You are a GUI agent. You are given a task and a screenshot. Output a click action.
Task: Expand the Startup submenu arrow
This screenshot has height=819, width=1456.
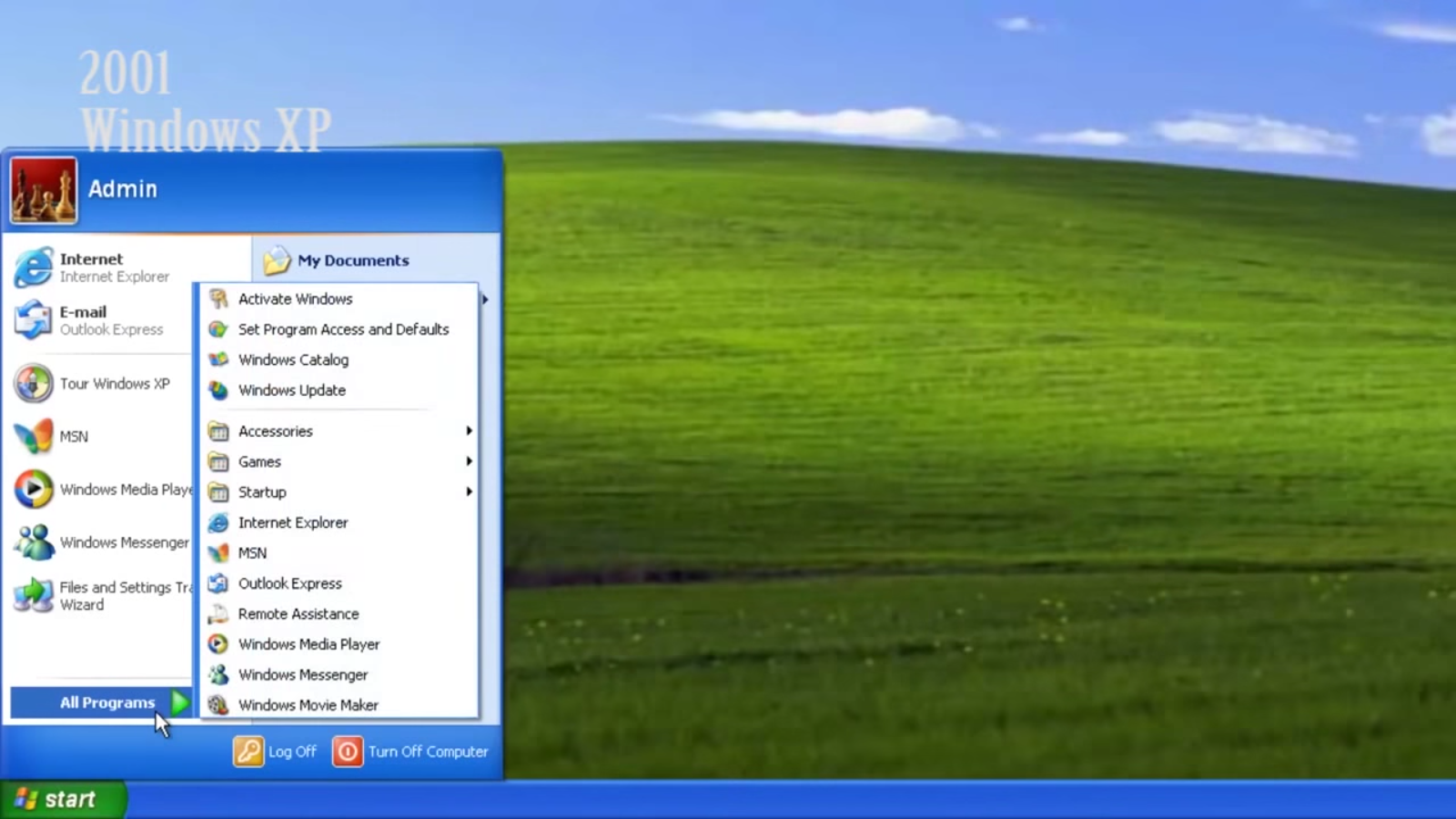coord(470,491)
